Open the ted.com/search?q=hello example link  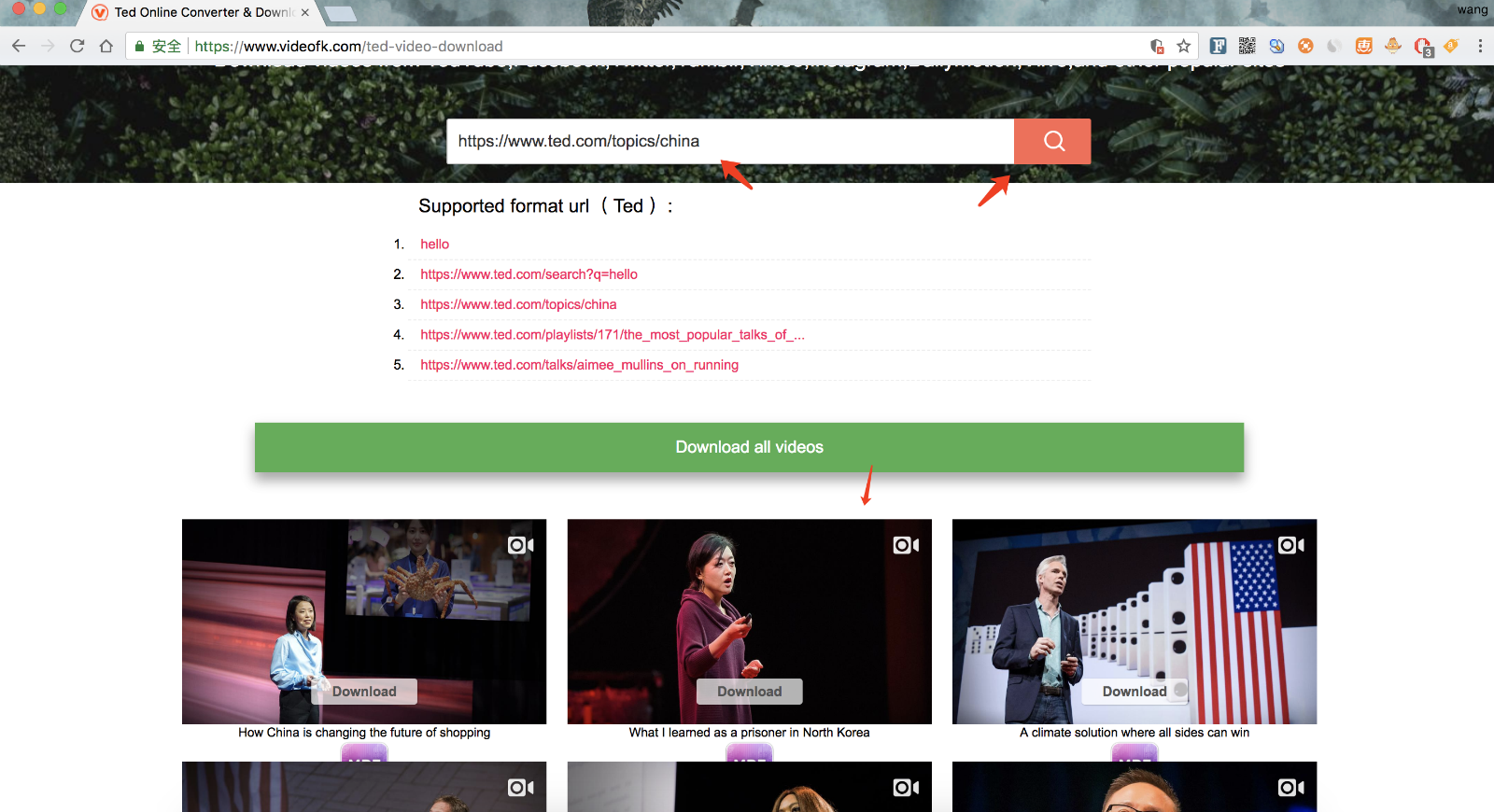(529, 274)
